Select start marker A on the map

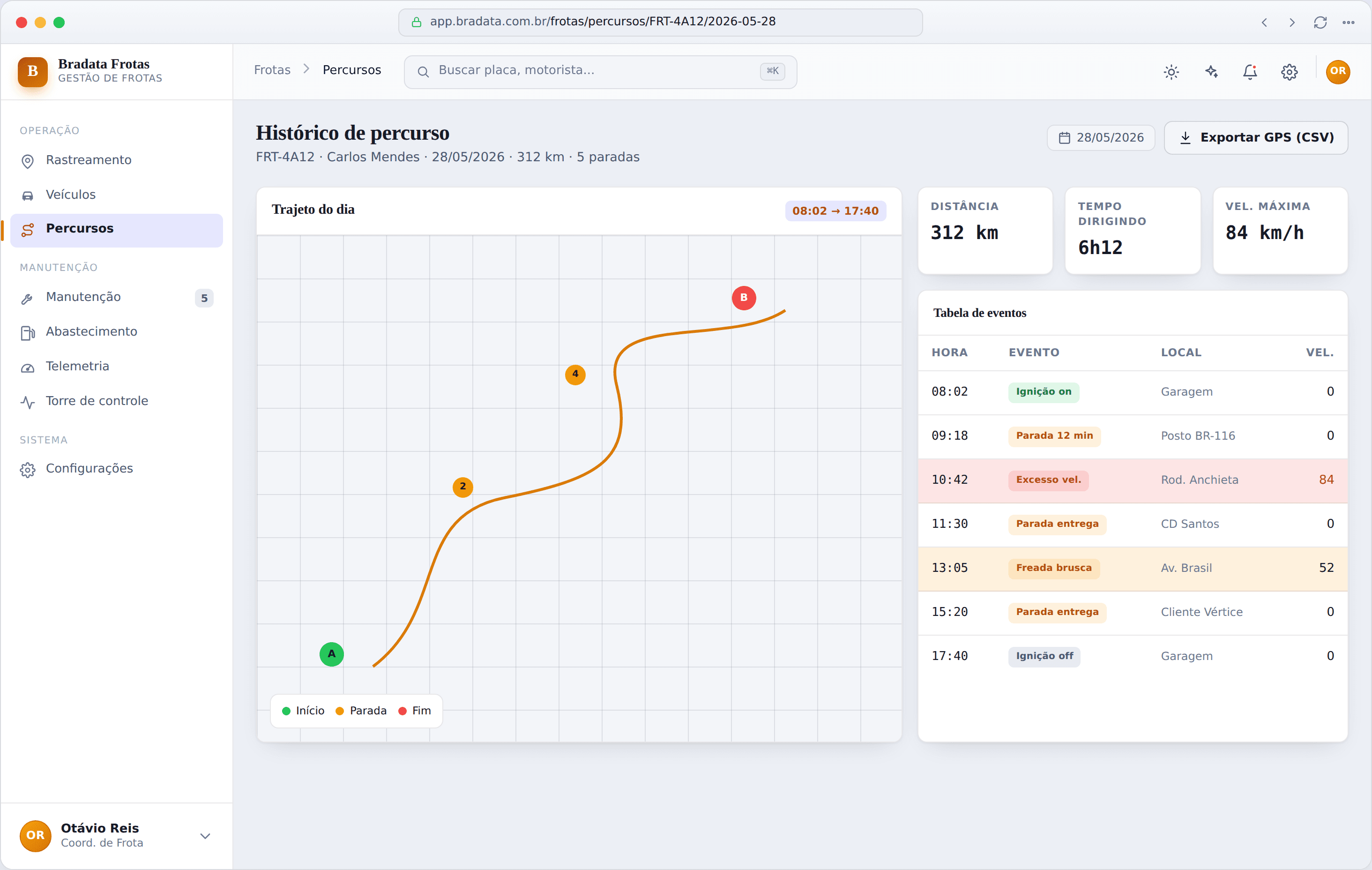(332, 654)
